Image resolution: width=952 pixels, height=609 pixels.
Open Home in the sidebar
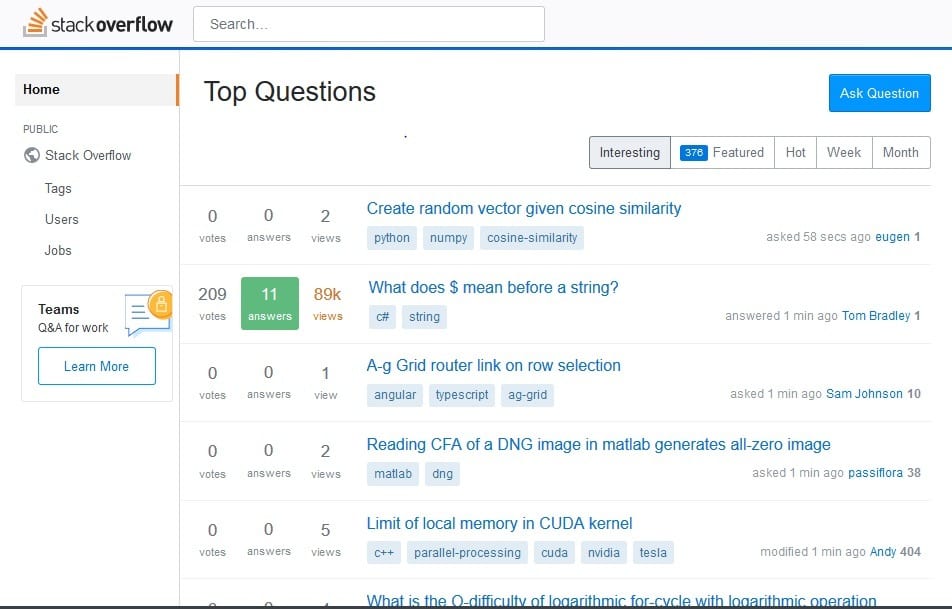(x=40, y=89)
